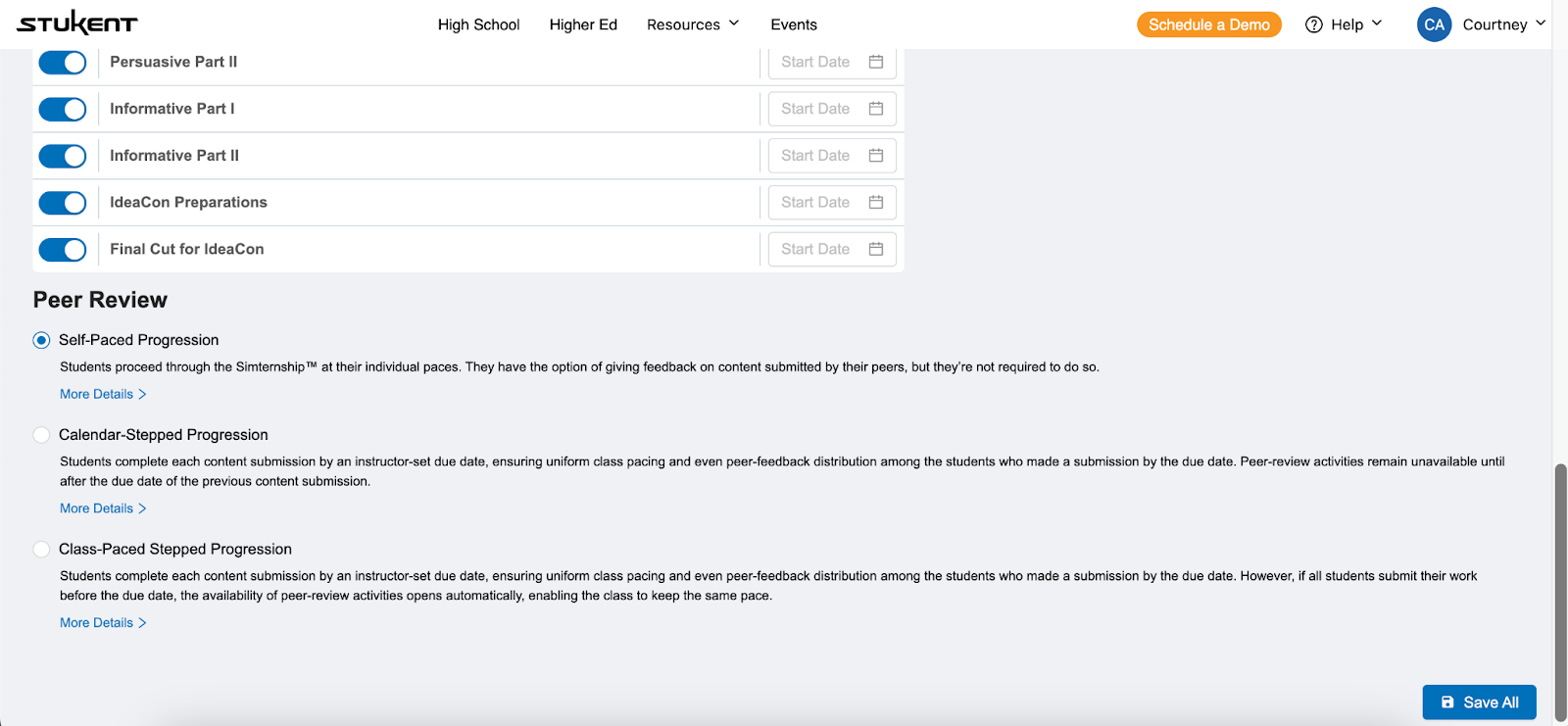This screenshot has width=1568, height=726.
Task: Open the Courtney account dropdown chevron
Action: click(1541, 24)
